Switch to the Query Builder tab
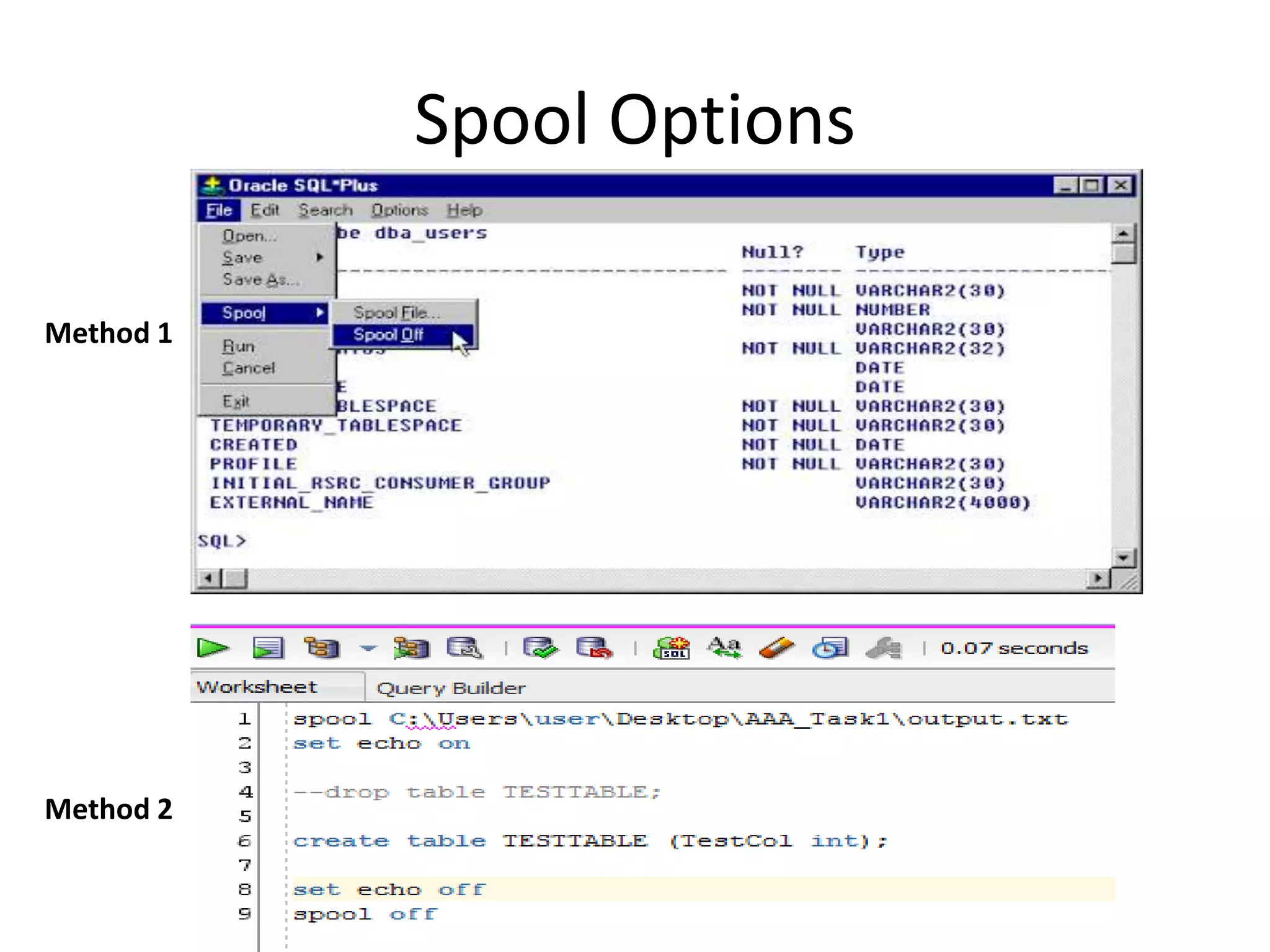This screenshot has width=1270, height=952. click(x=451, y=688)
